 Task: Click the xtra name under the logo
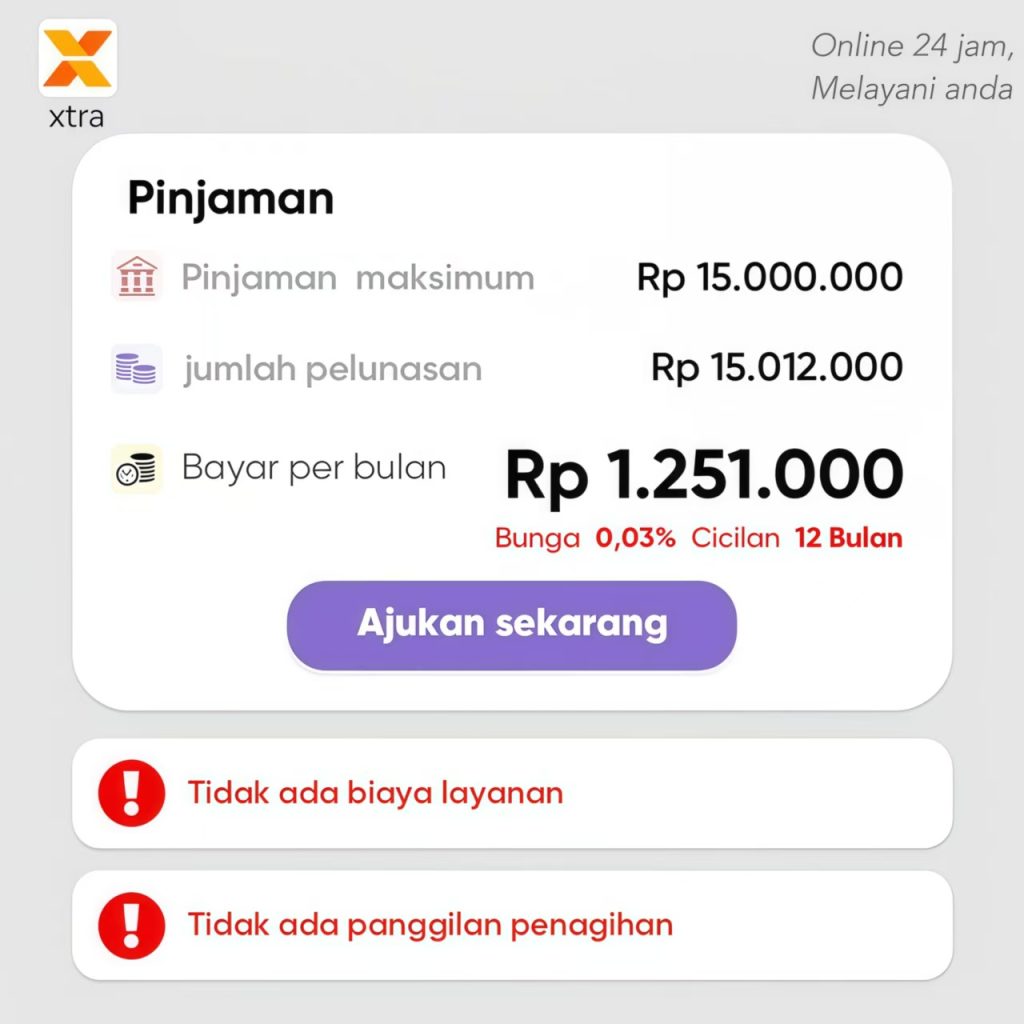(76, 117)
